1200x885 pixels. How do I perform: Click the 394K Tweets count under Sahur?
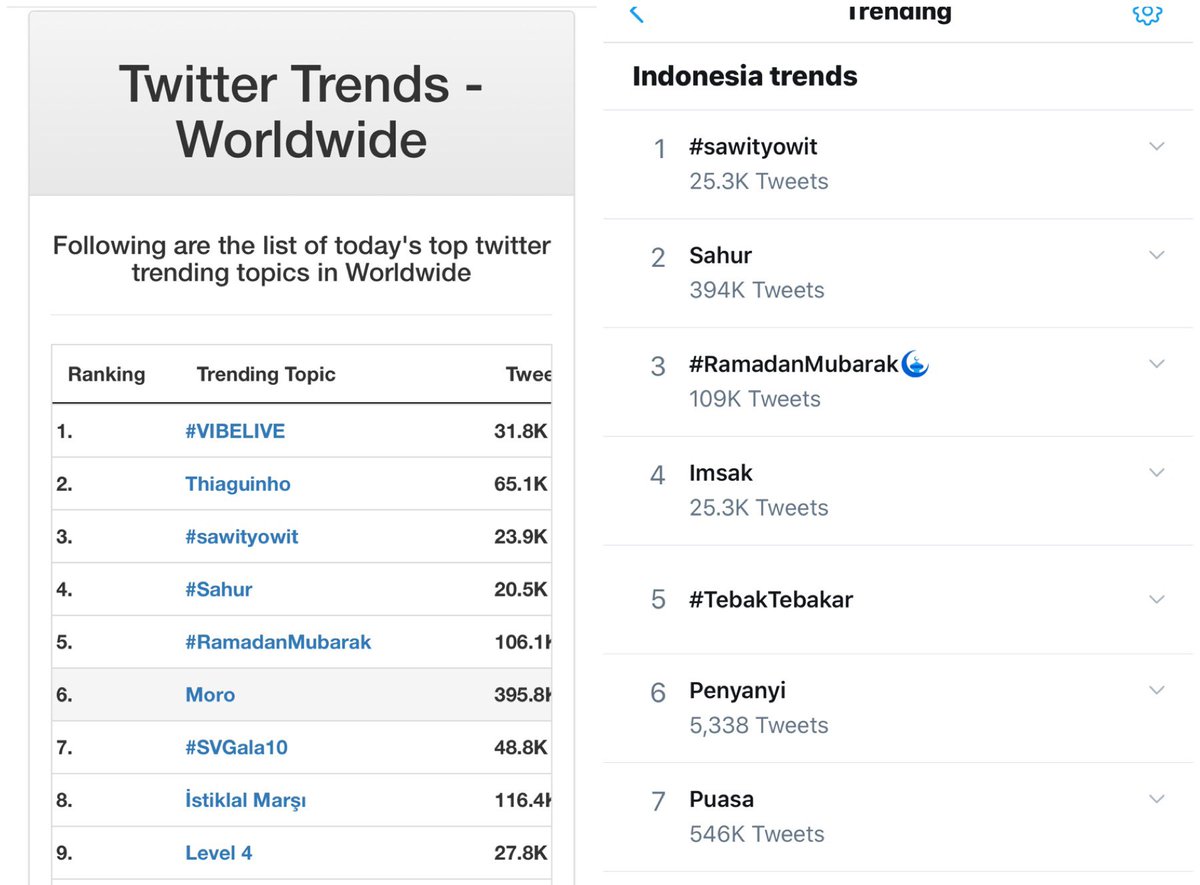click(757, 290)
